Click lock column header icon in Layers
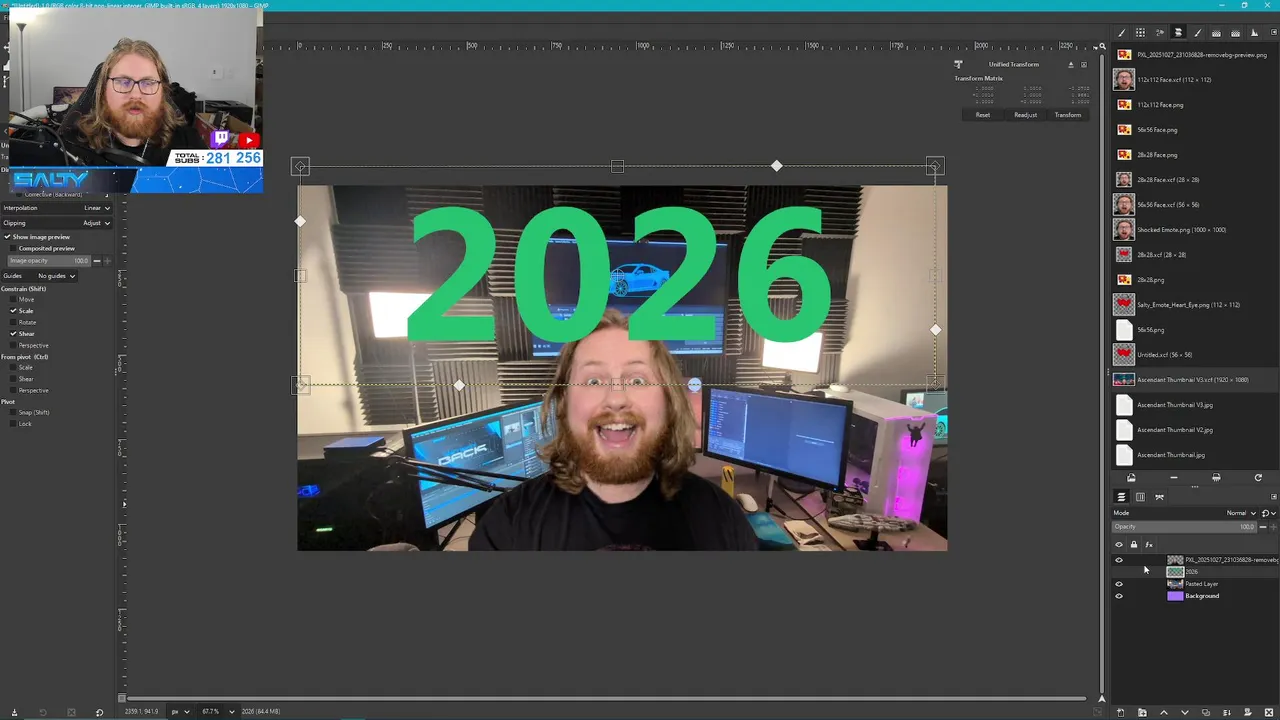 click(1133, 545)
